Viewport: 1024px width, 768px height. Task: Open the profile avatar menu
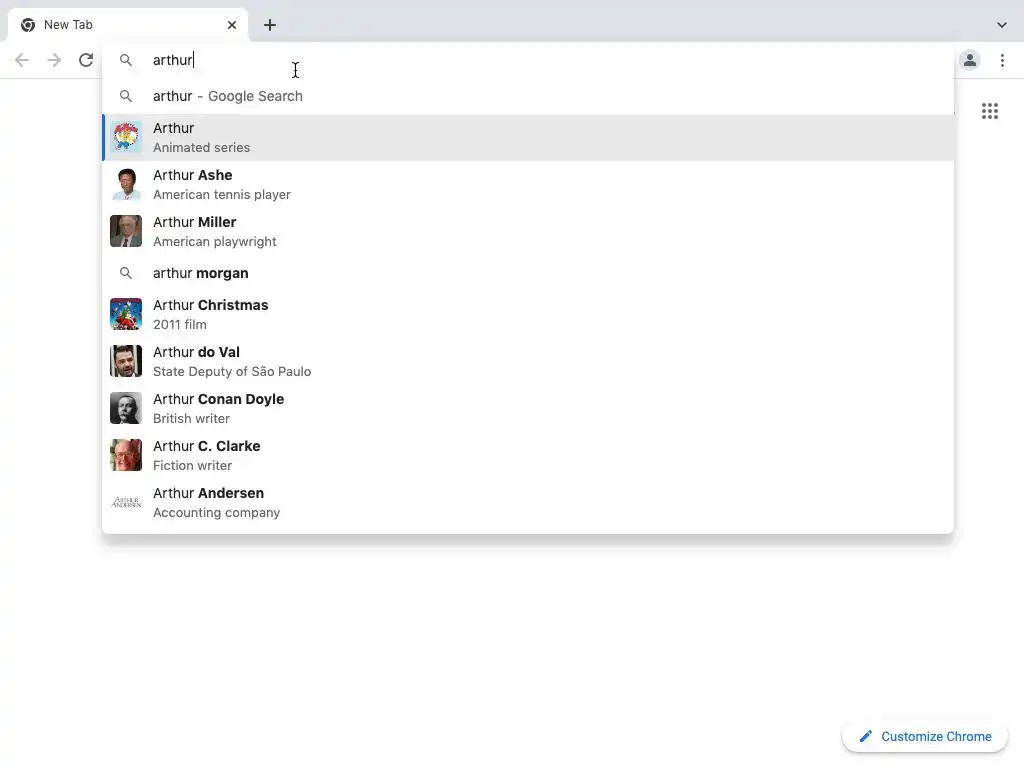click(x=970, y=60)
